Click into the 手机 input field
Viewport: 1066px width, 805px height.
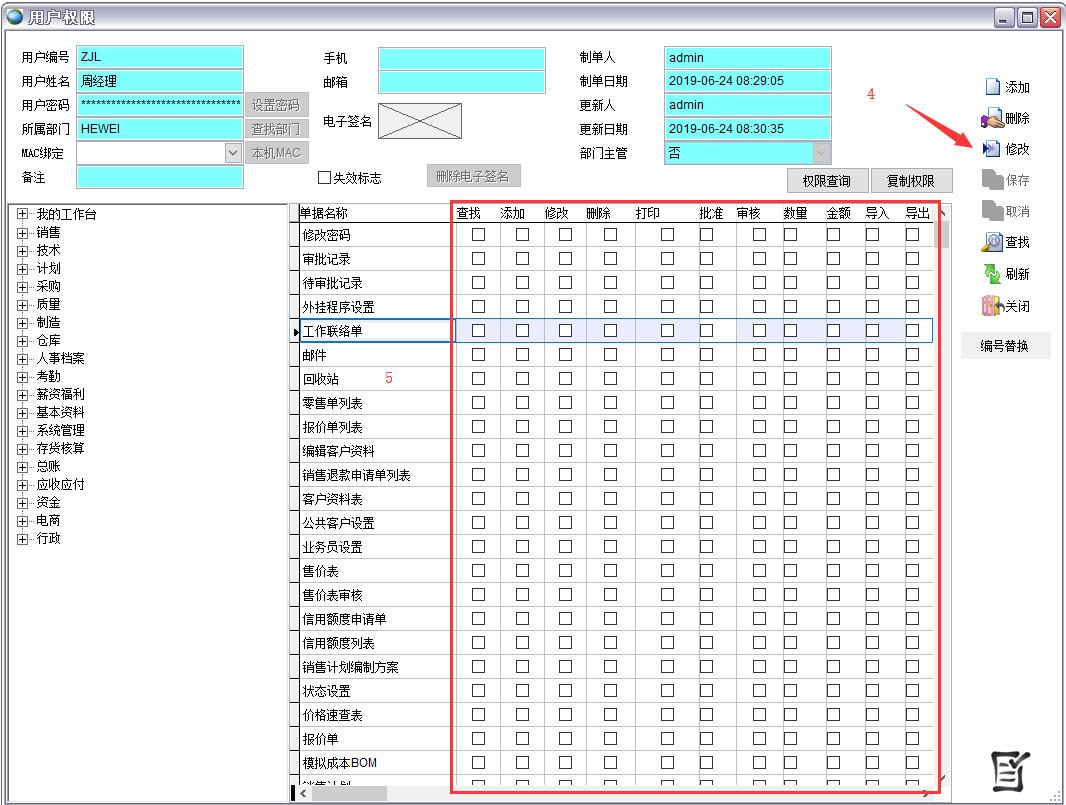tap(462, 58)
